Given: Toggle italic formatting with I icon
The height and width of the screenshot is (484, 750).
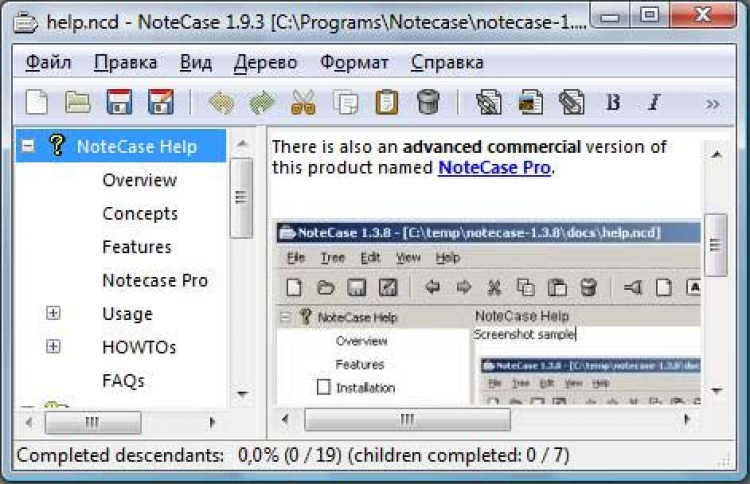Looking at the screenshot, I should (x=654, y=102).
